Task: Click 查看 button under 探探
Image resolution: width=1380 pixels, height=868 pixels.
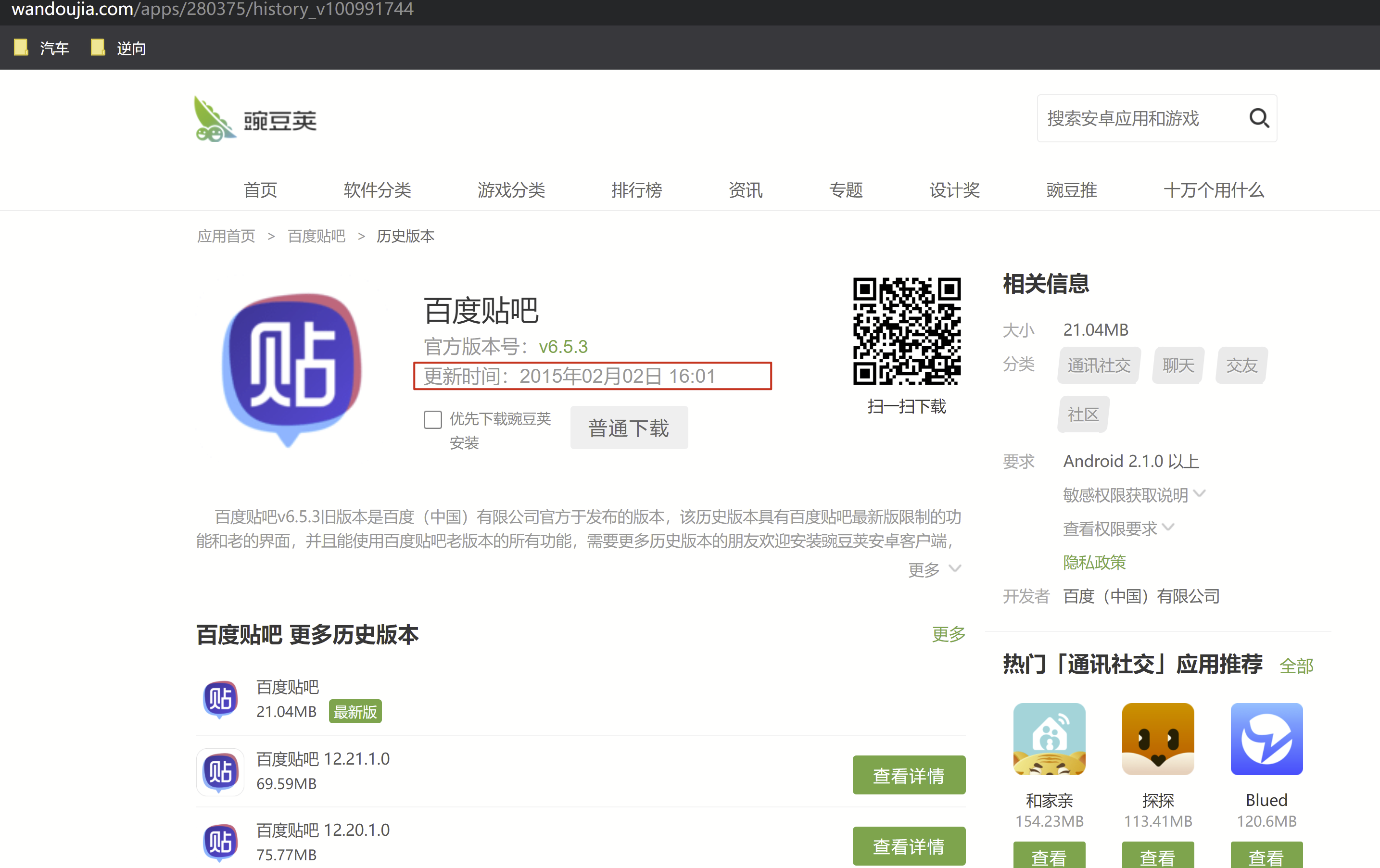Action: [x=1158, y=855]
